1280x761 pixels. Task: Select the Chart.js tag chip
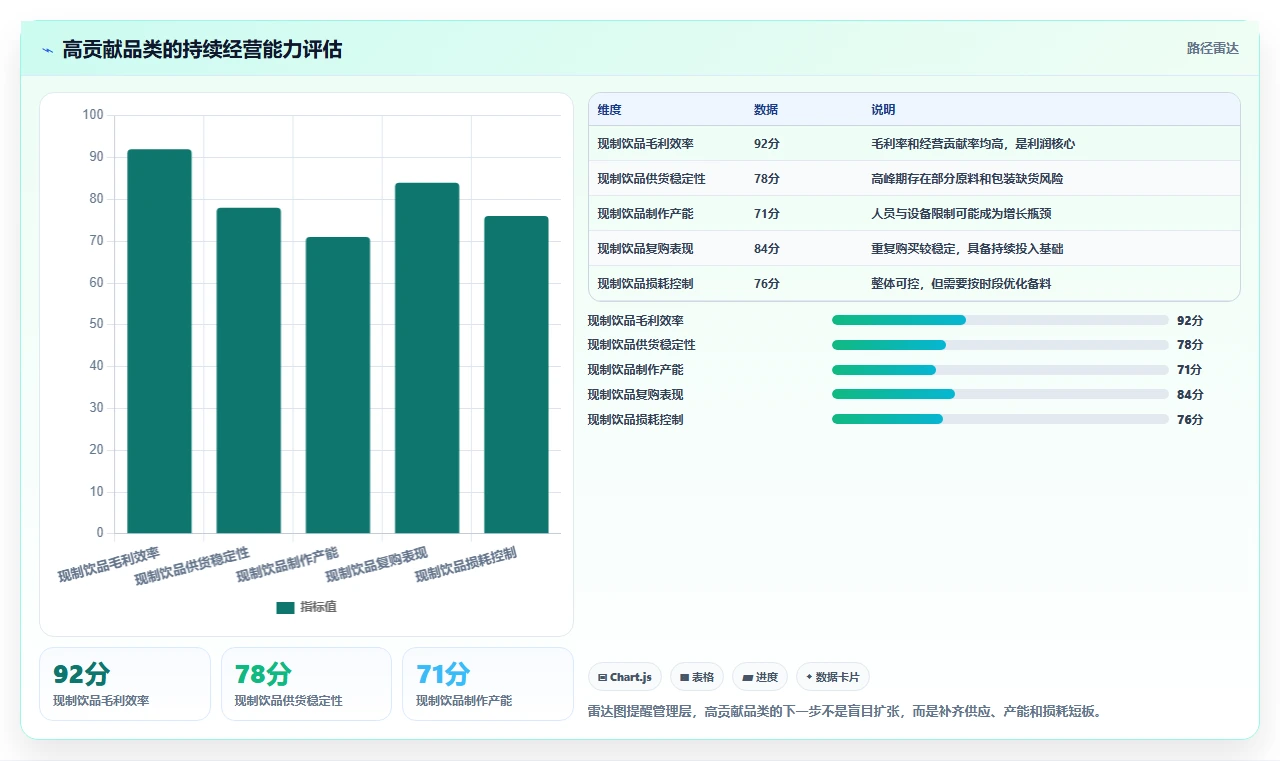pyautogui.click(x=625, y=677)
